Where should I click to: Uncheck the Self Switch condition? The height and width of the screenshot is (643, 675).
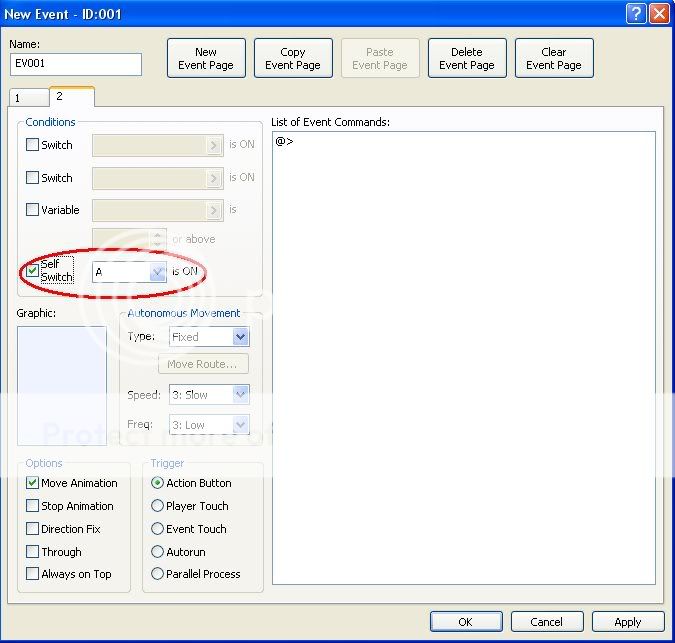pos(33,271)
